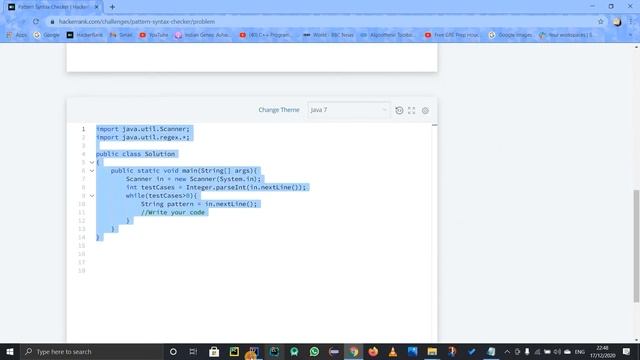Open the C++ Program YouTube bookmark
The width and height of the screenshot is (640, 360).
(265, 35)
